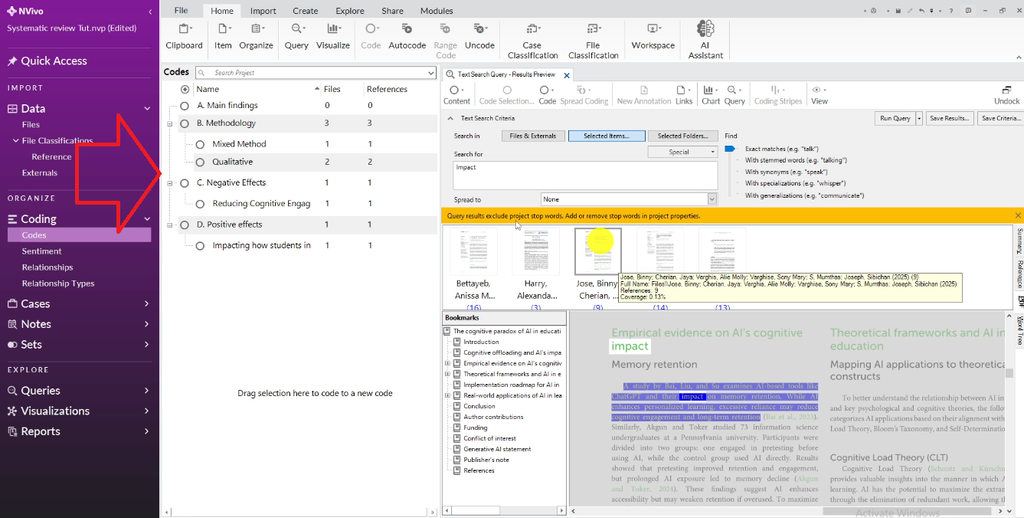Collapse the D. Positive effects tree node
The image size is (1024, 518).
tap(170, 225)
